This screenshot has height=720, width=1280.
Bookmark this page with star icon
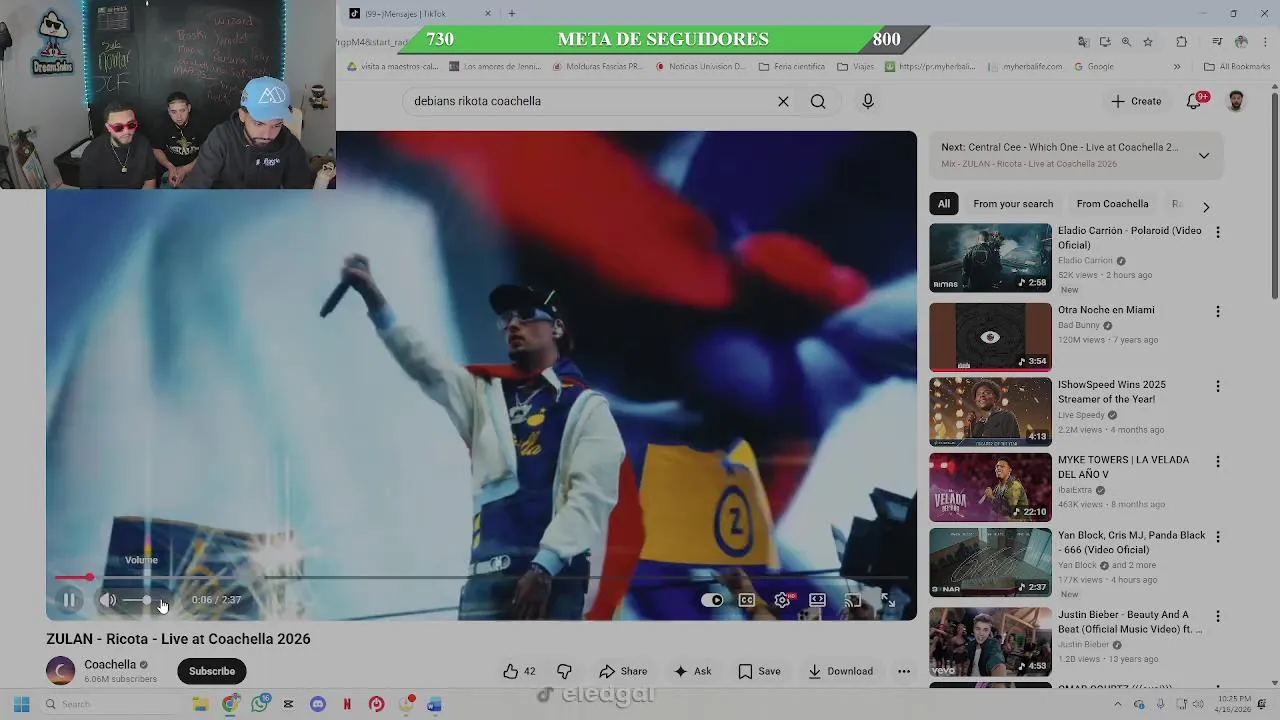click(1148, 42)
